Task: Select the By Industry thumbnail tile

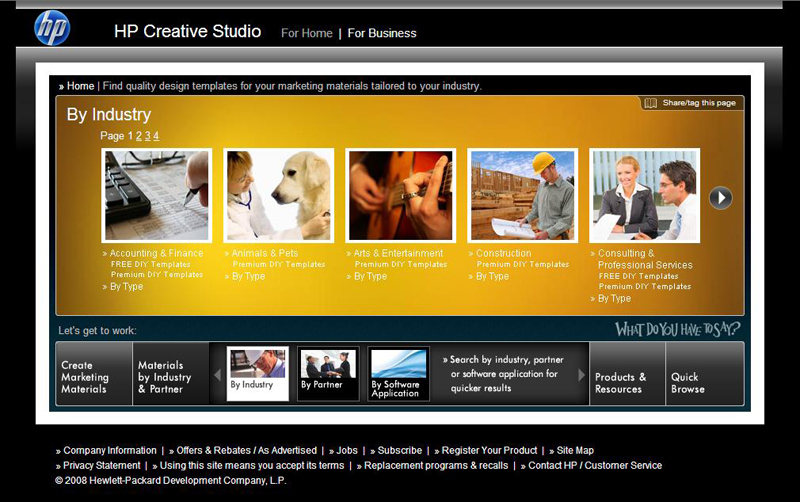Action: tap(258, 373)
